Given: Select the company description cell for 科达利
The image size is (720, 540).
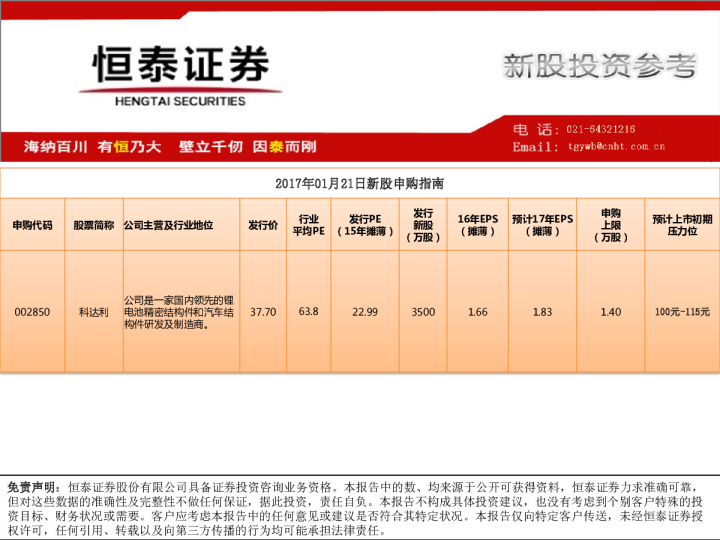Looking at the screenshot, I should pyautogui.click(x=180, y=312).
